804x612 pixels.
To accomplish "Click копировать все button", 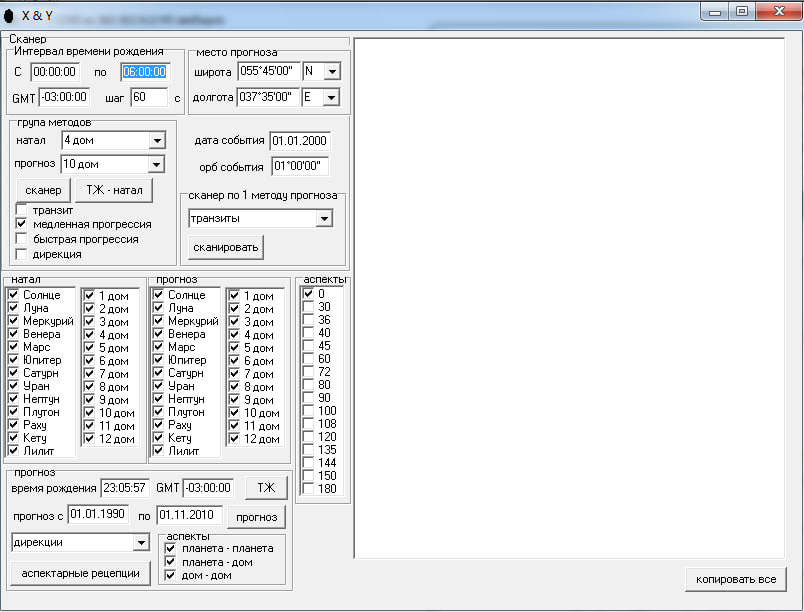I will (736, 580).
